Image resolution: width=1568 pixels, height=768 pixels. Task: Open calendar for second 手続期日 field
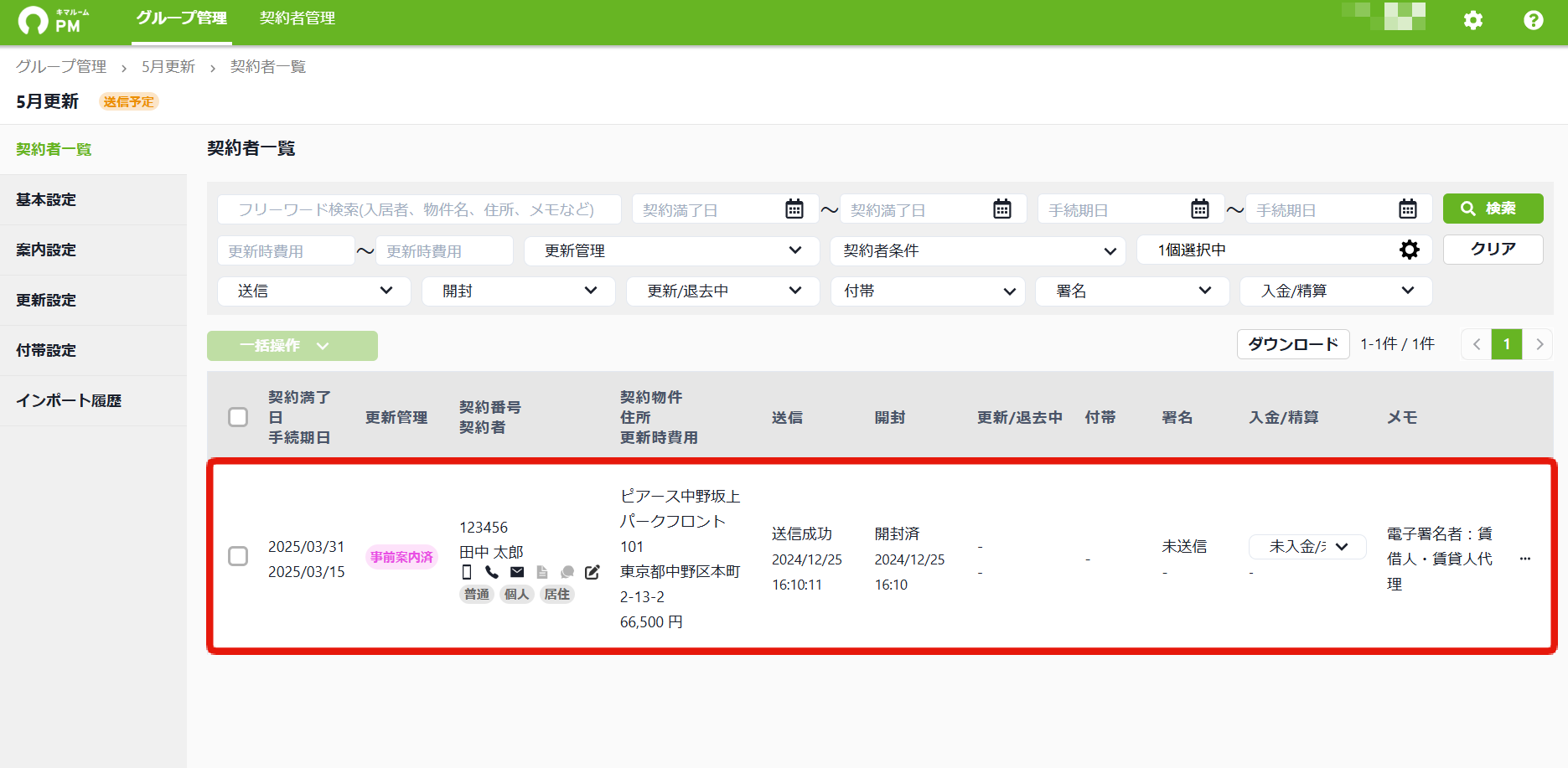[x=1408, y=209]
